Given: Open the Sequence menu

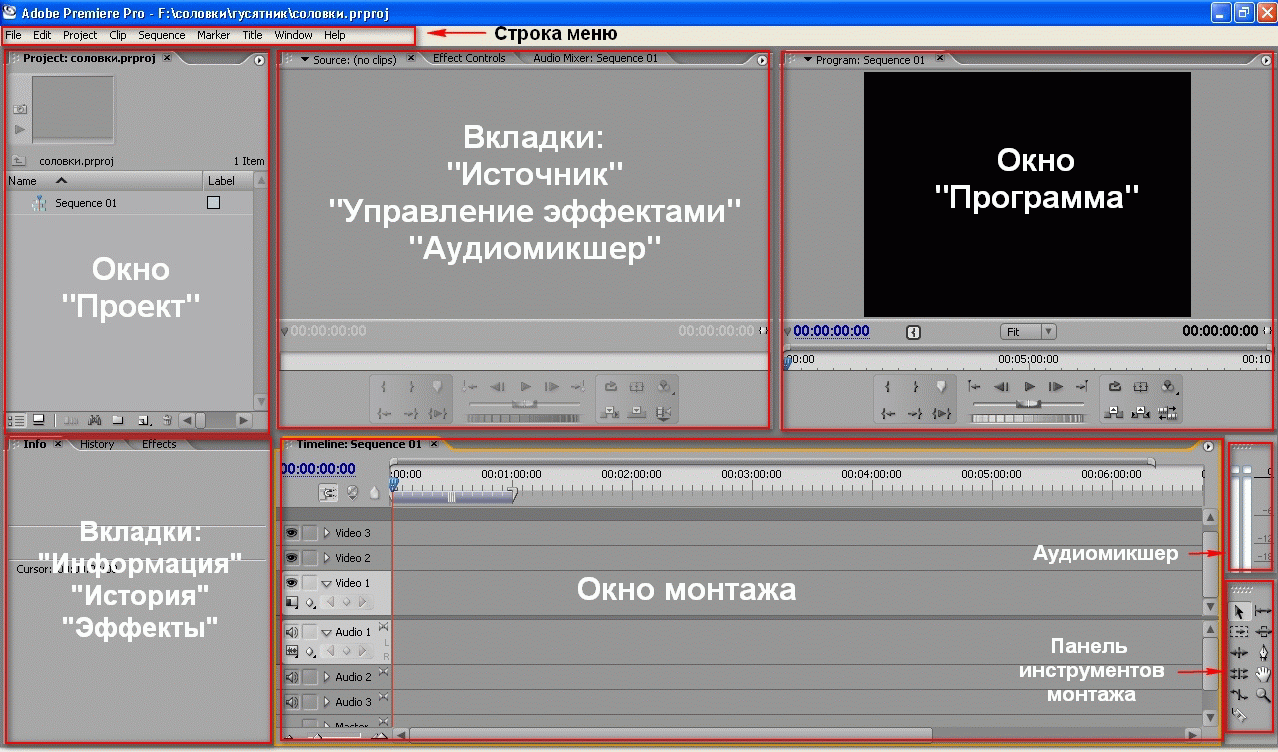Looking at the screenshot, I should 161,35.
